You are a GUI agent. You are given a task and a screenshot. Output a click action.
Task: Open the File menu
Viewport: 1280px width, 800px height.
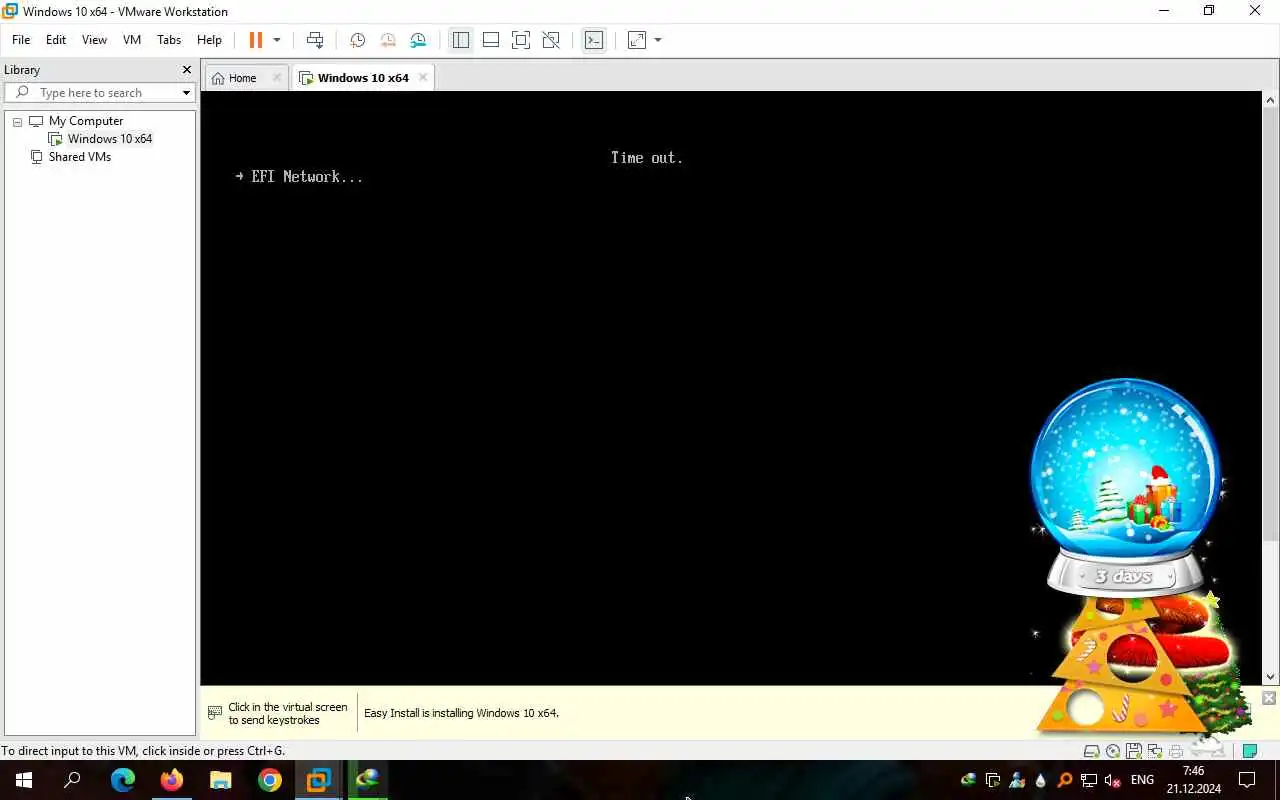pos(21,40)
